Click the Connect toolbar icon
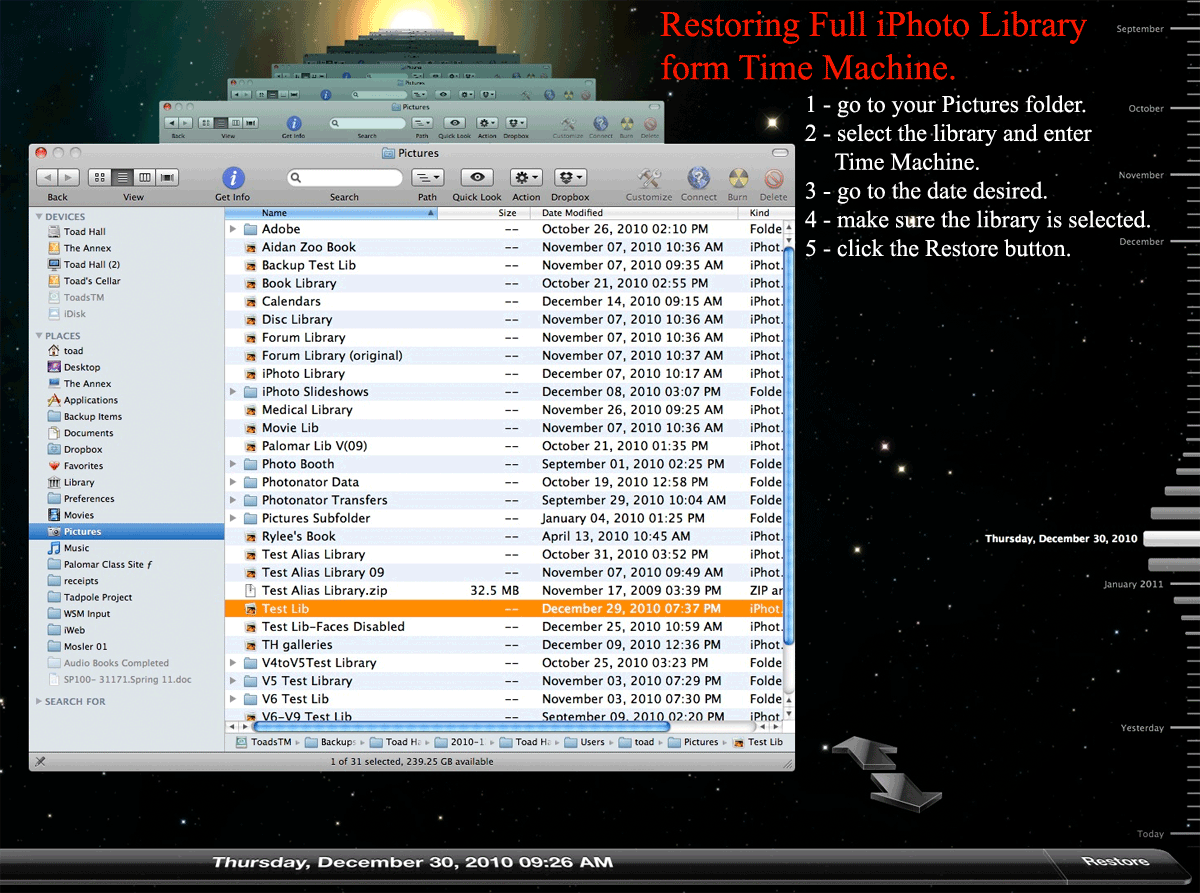The image size is (1200, 893). coord(698,178)
